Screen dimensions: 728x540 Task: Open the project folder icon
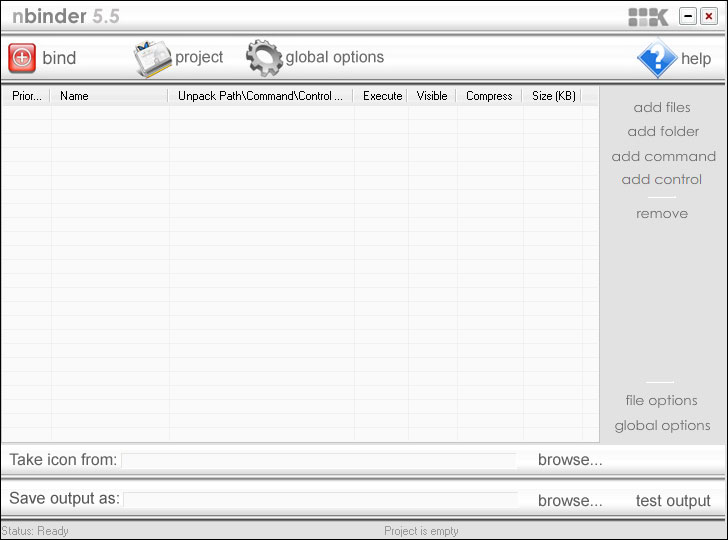click(153, 59)
